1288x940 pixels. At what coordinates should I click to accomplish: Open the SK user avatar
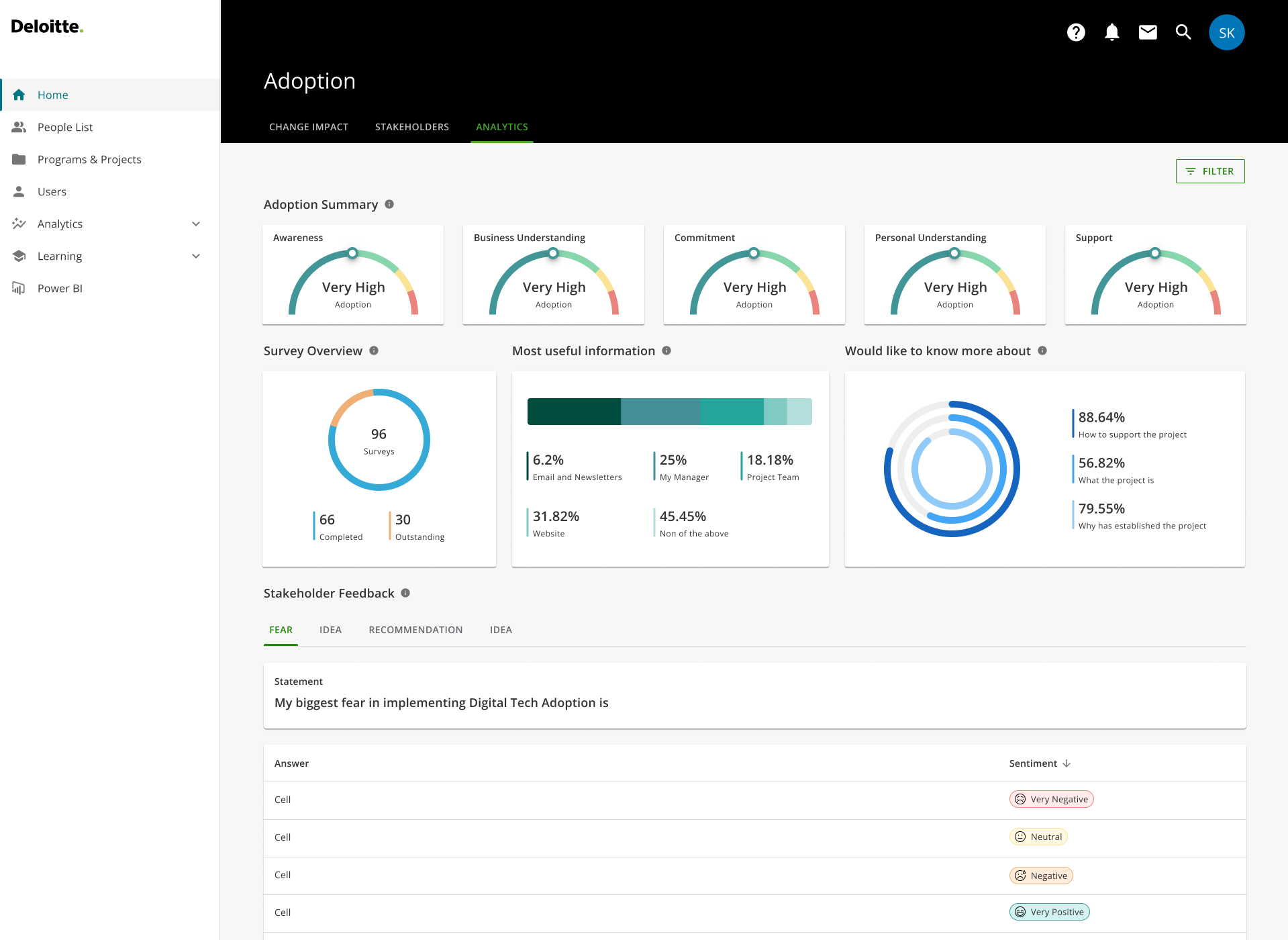tap(1226, 32)
